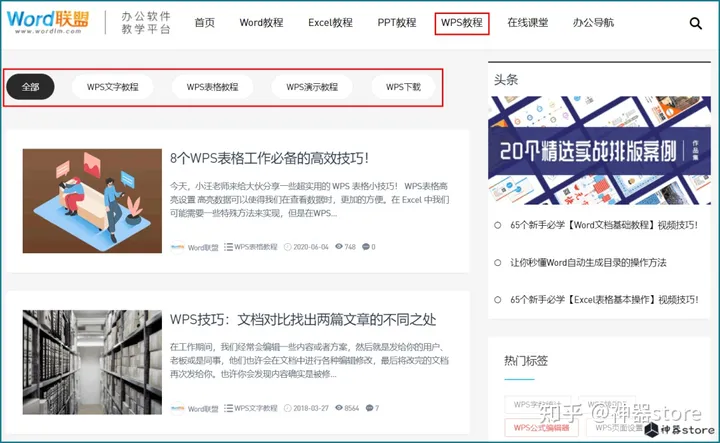Open 让你秒懂Word自动生成目录的操作方法 headline link

[x=594, y=262]
